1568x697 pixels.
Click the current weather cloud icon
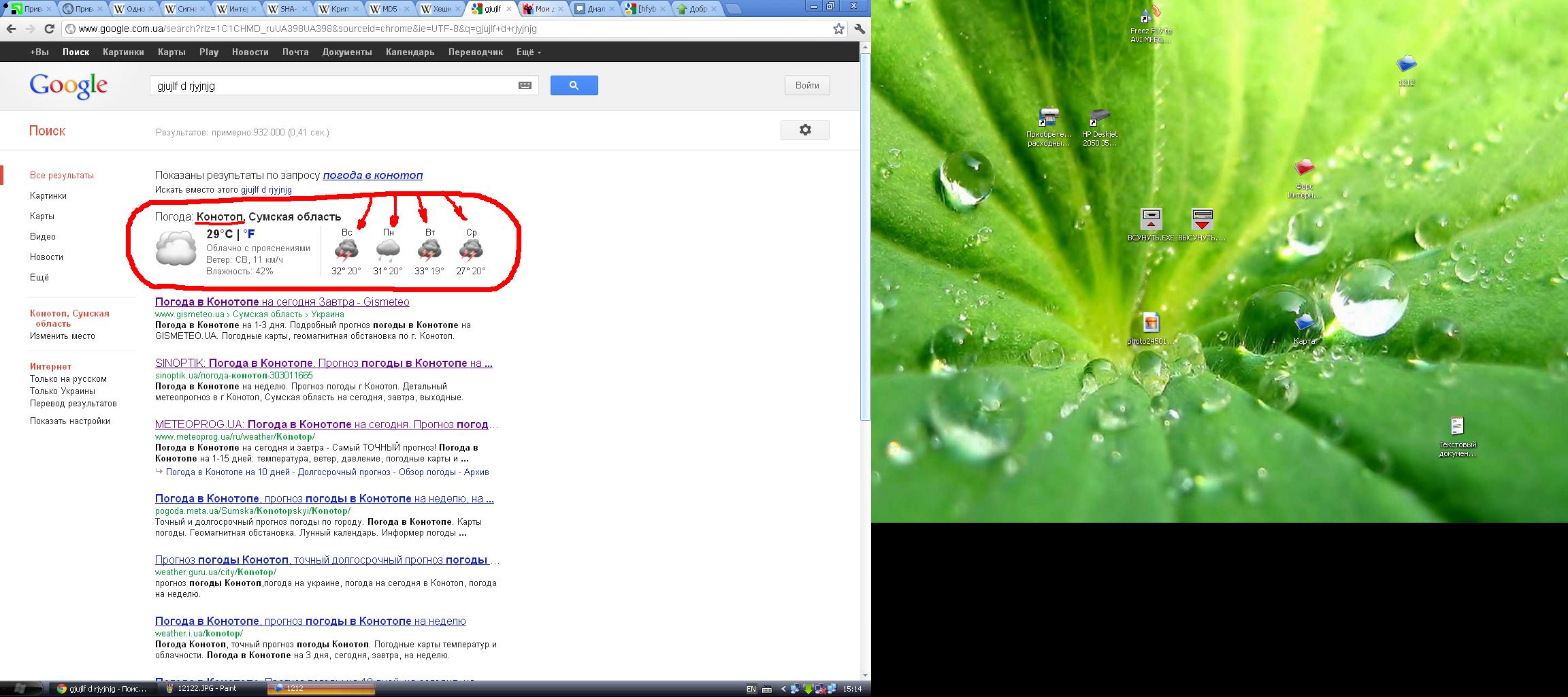tap(176, 248)
